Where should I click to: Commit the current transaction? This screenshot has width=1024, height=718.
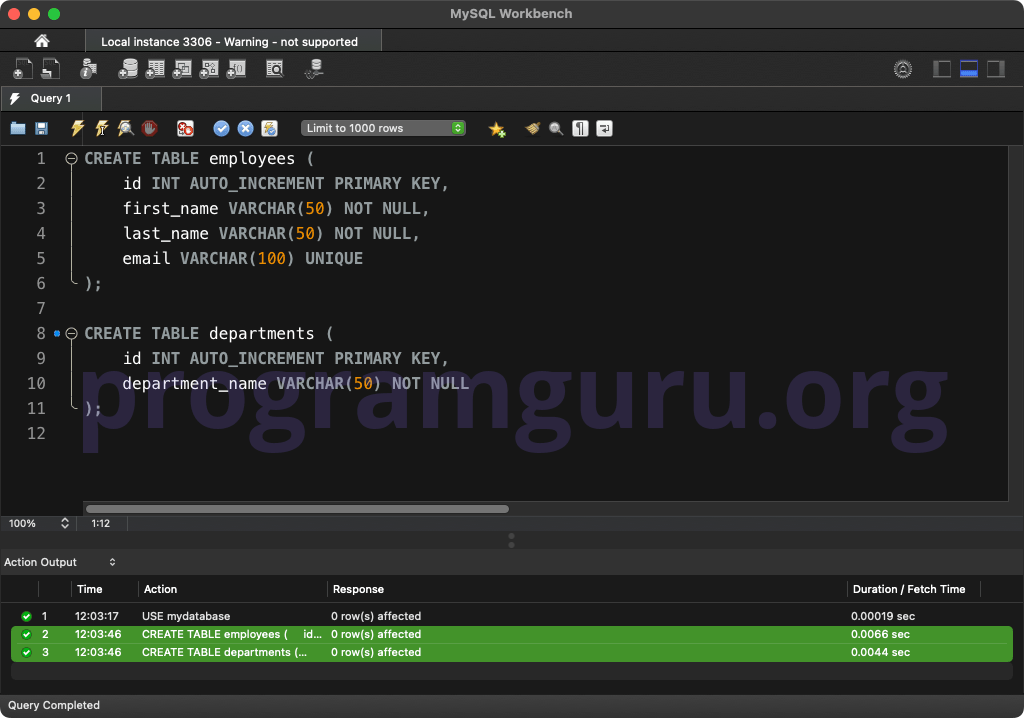coord(221,128)
